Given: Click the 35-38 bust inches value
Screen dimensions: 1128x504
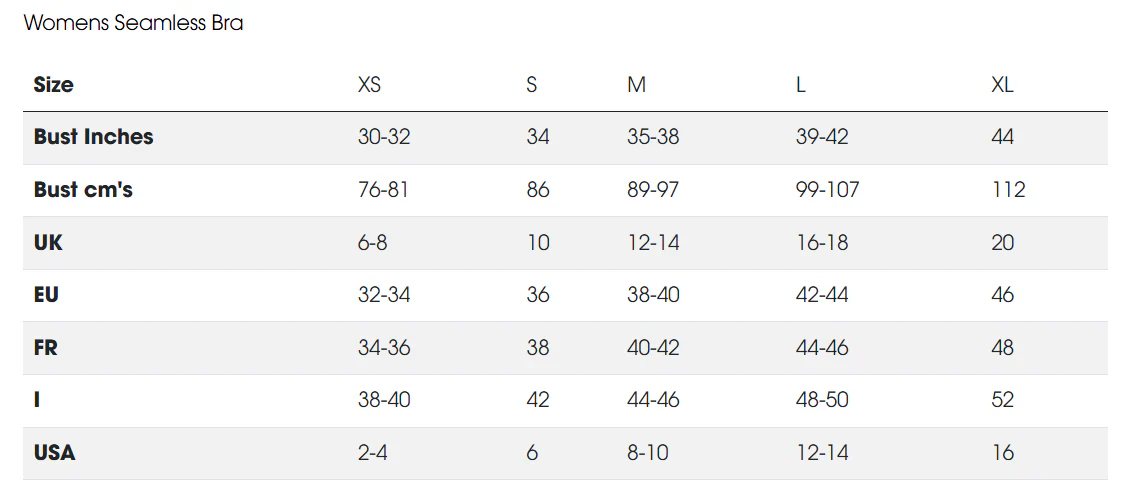Looking at the screenshot, I should click(x=653, y=137).
